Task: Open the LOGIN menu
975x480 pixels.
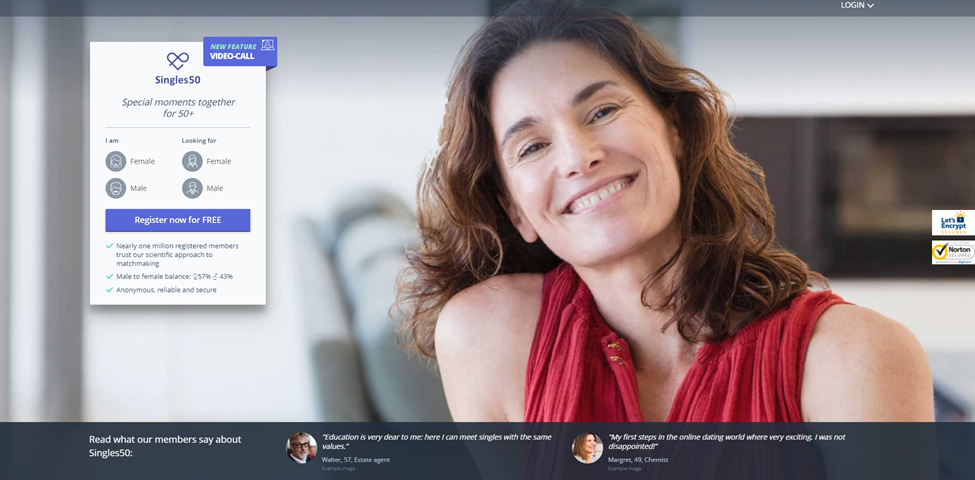Action: point(852,6)
